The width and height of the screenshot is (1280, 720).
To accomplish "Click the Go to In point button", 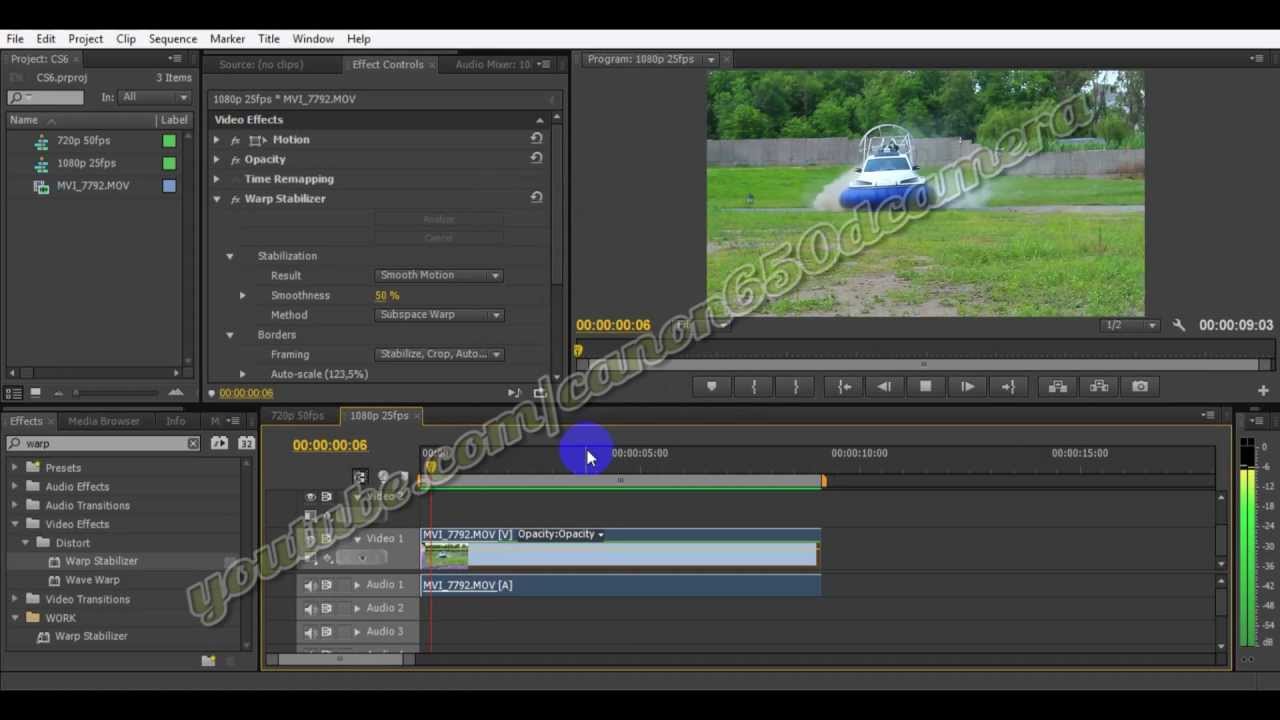I will [x=844, y=387].
